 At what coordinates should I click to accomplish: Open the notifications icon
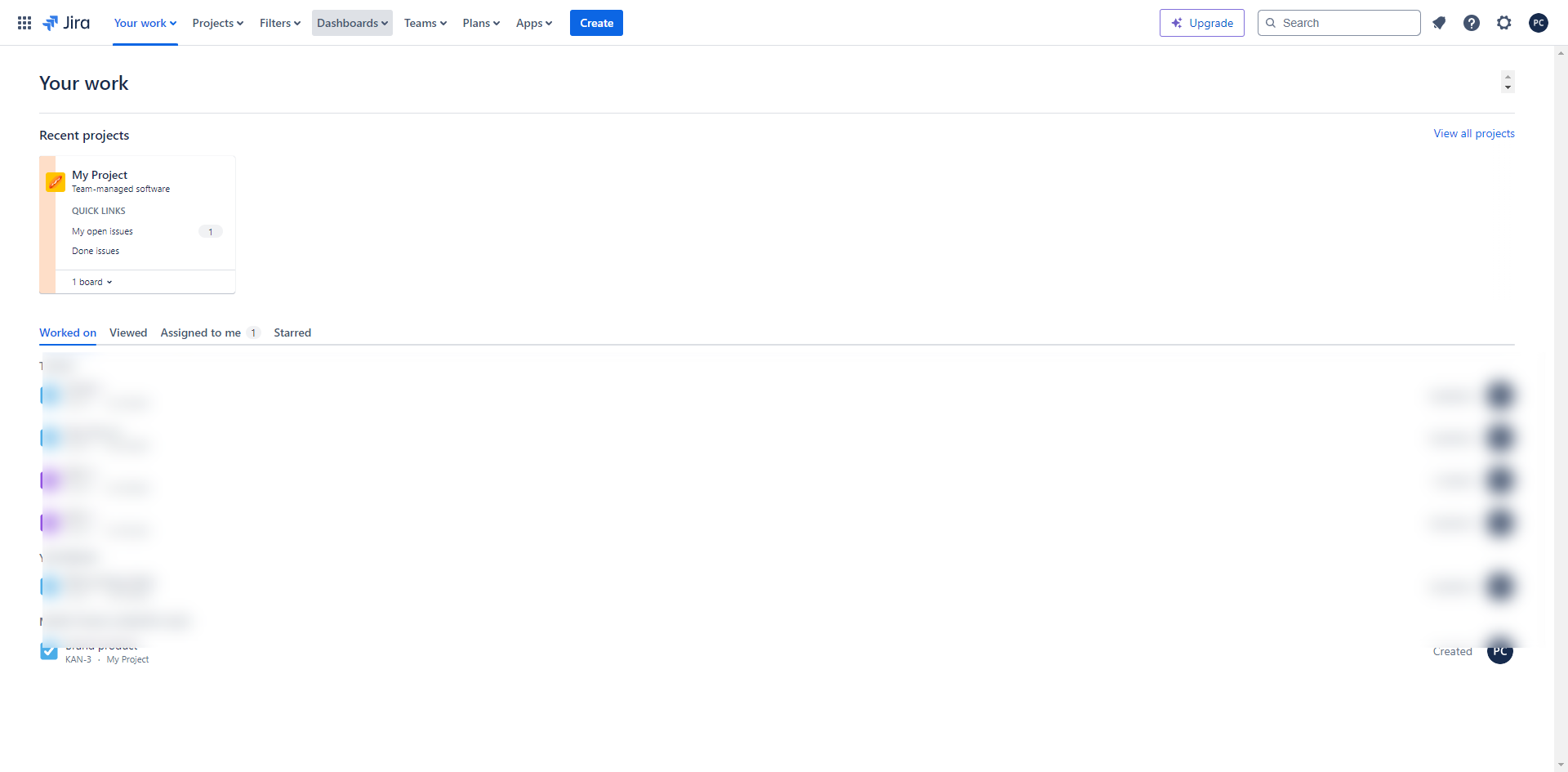[1439, 23]
